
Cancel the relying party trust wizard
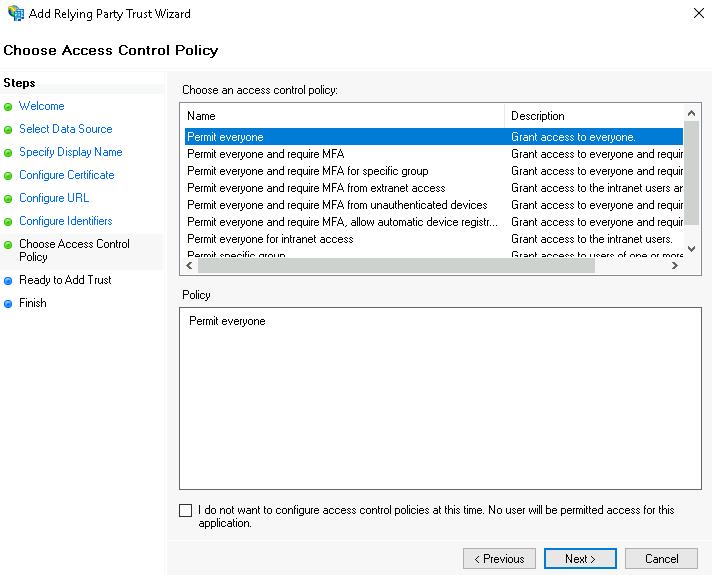tap(661, 558)
